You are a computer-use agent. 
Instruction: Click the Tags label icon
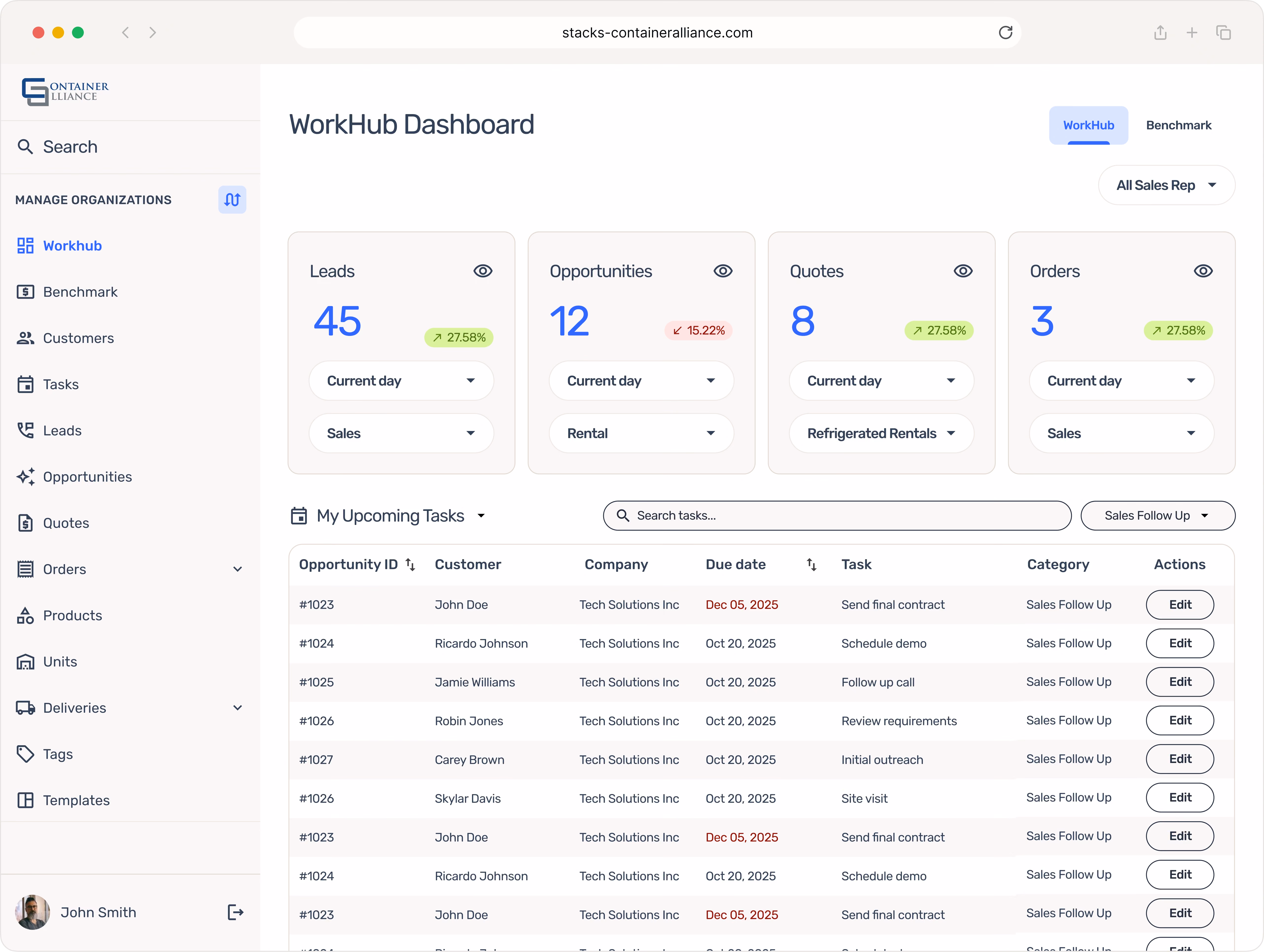coord(25,754)
